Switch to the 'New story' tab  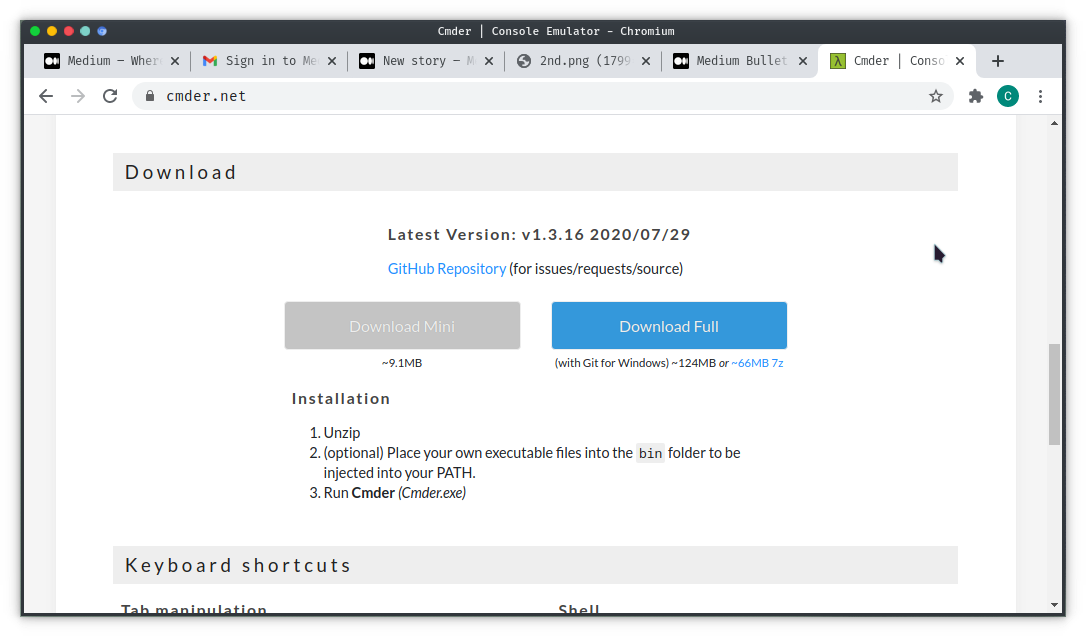425,61
